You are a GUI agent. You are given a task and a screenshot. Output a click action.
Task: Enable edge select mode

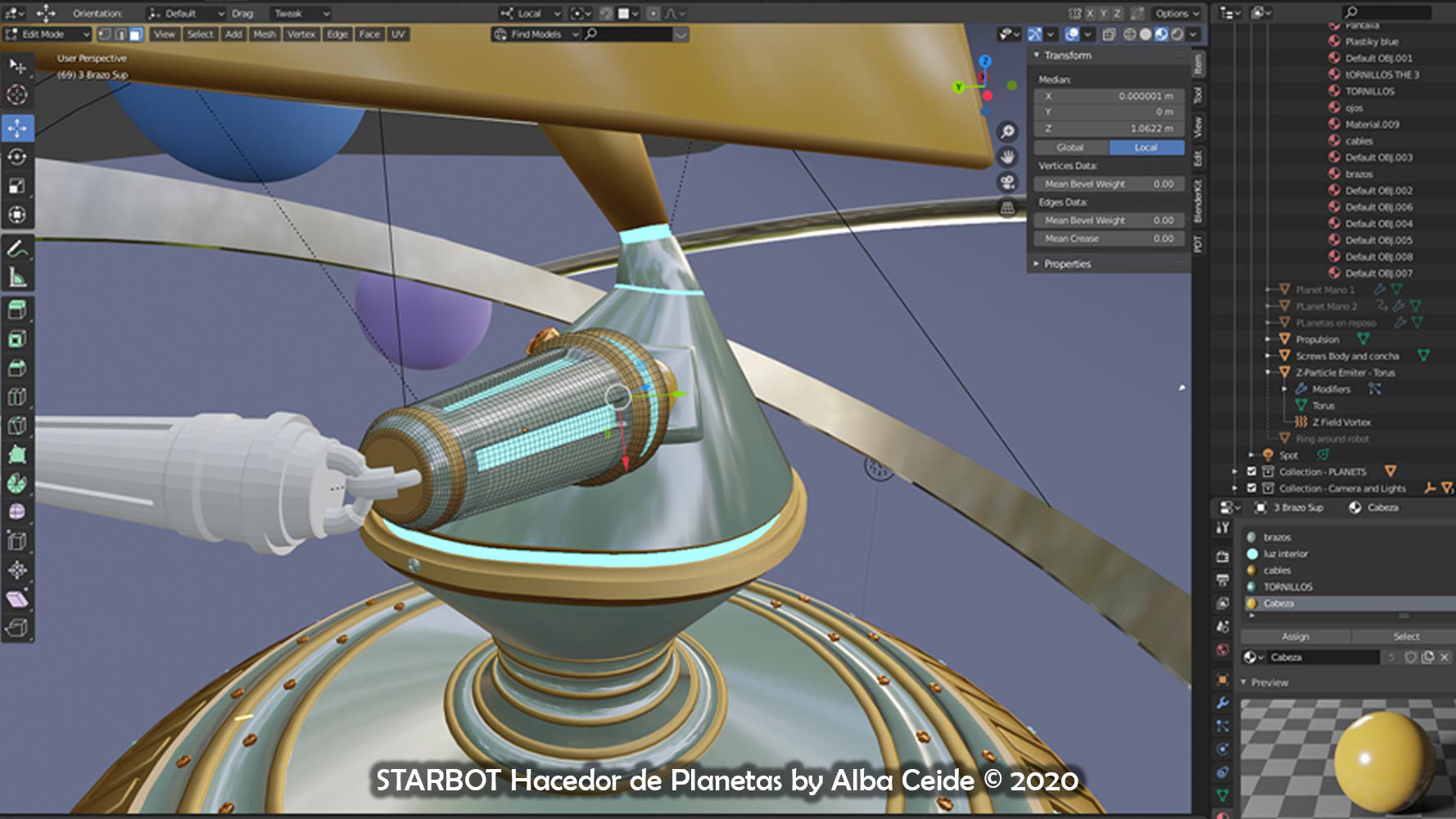point(120,34)
